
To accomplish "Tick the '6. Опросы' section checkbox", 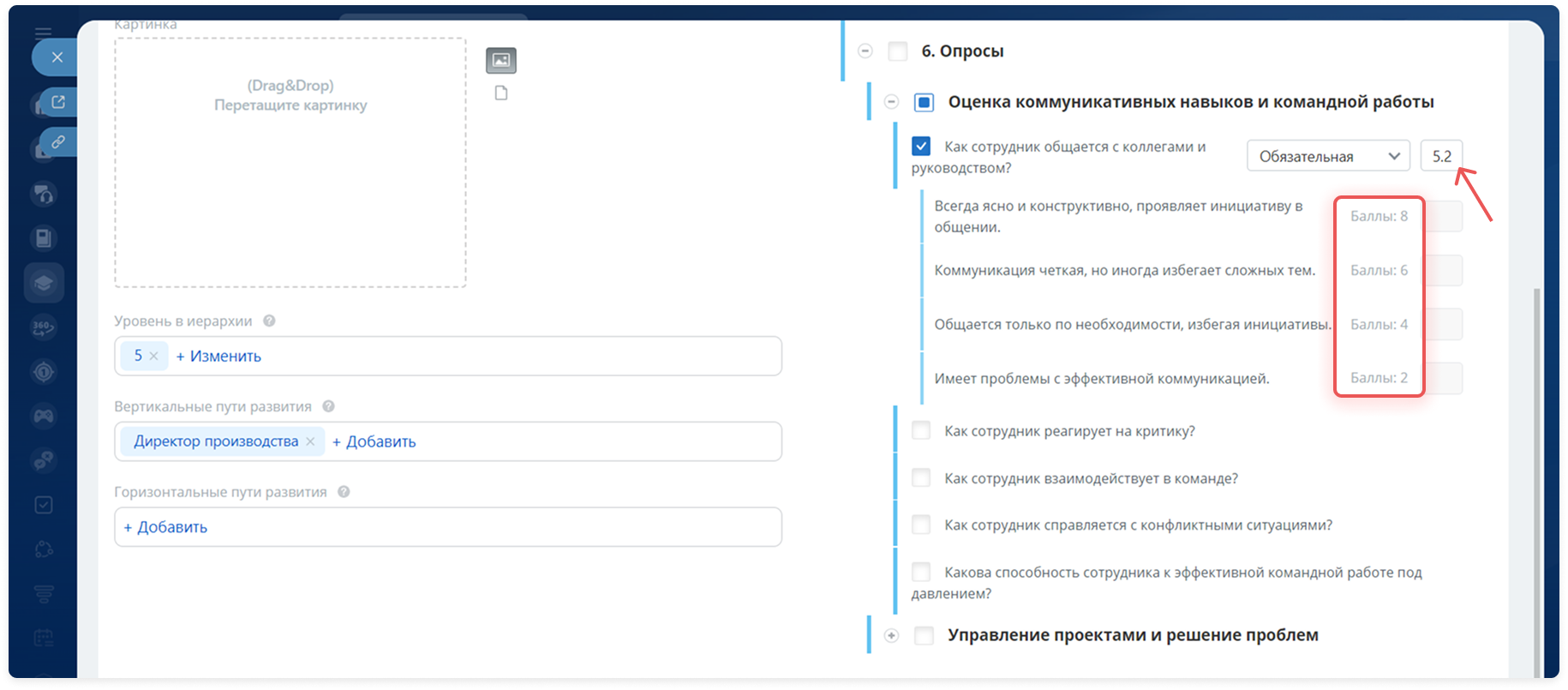I will [897, 51].
